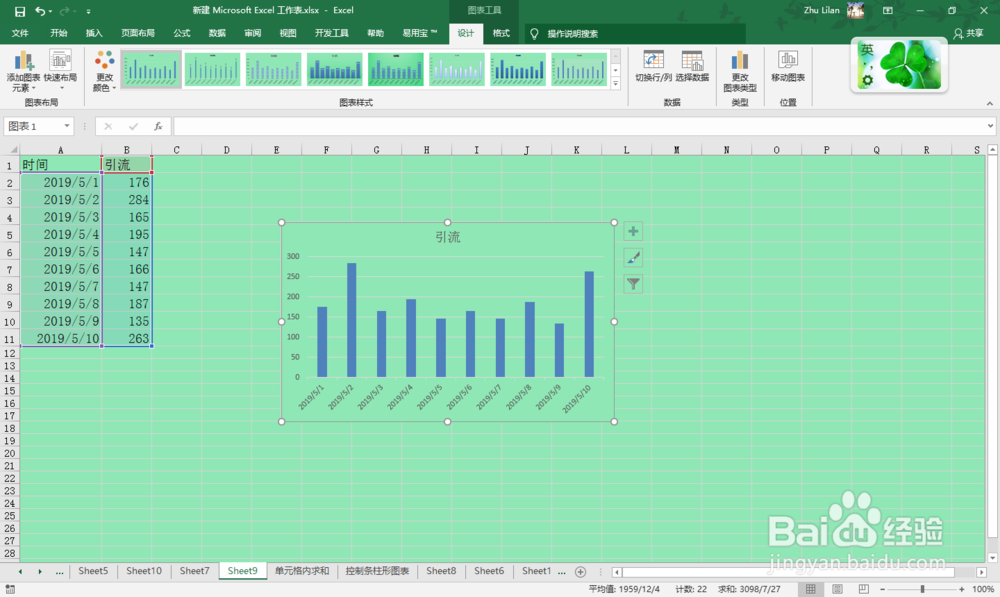Switch to the 格式 (Format) tab
Image resolution: width=1000 pixels, height=597 pixels.
point(501,33)
